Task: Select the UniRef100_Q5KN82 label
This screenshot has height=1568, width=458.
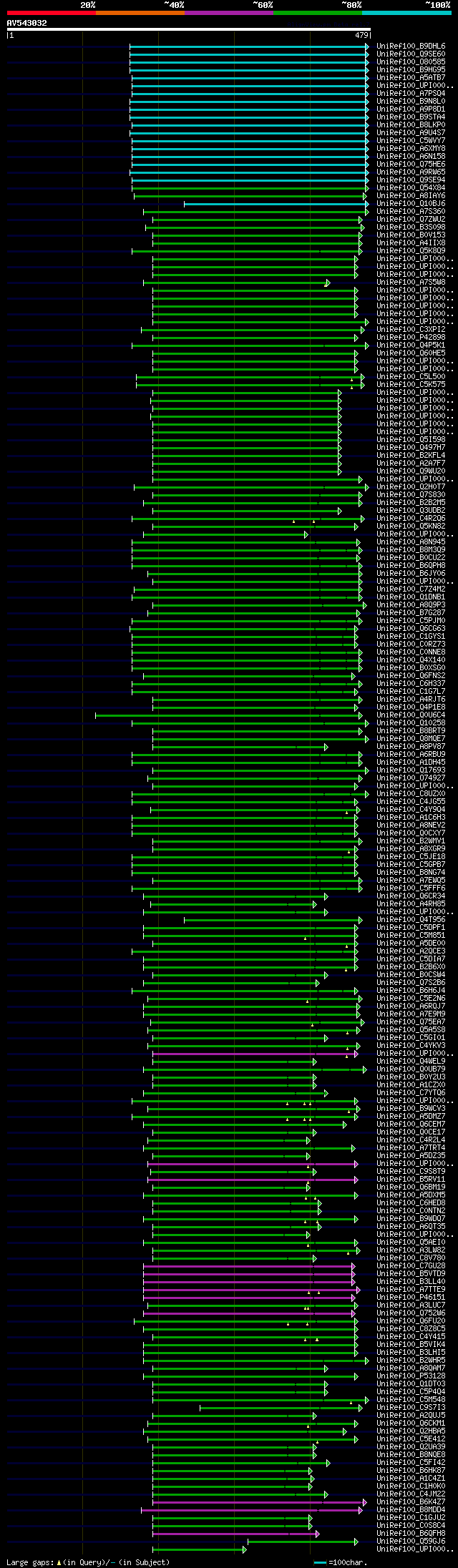Action: pos(411,526)
